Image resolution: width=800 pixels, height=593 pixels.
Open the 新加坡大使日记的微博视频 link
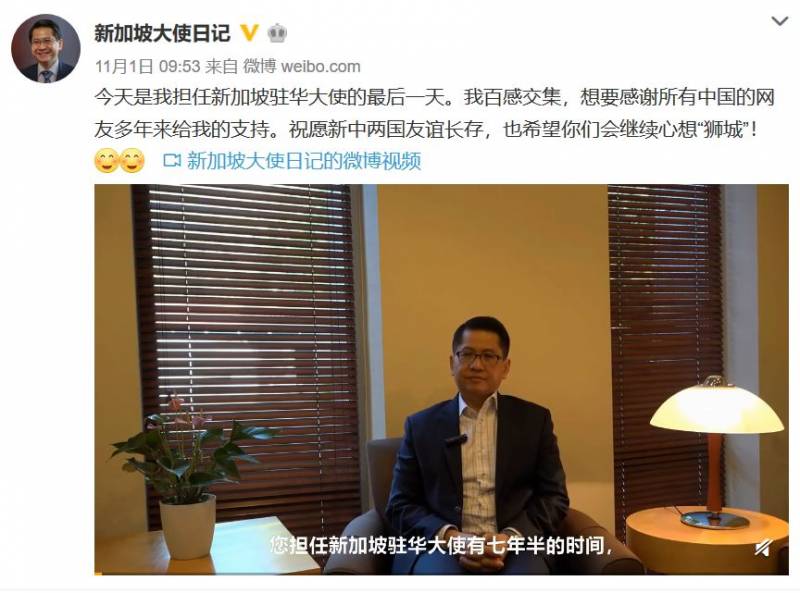(304, 161)
